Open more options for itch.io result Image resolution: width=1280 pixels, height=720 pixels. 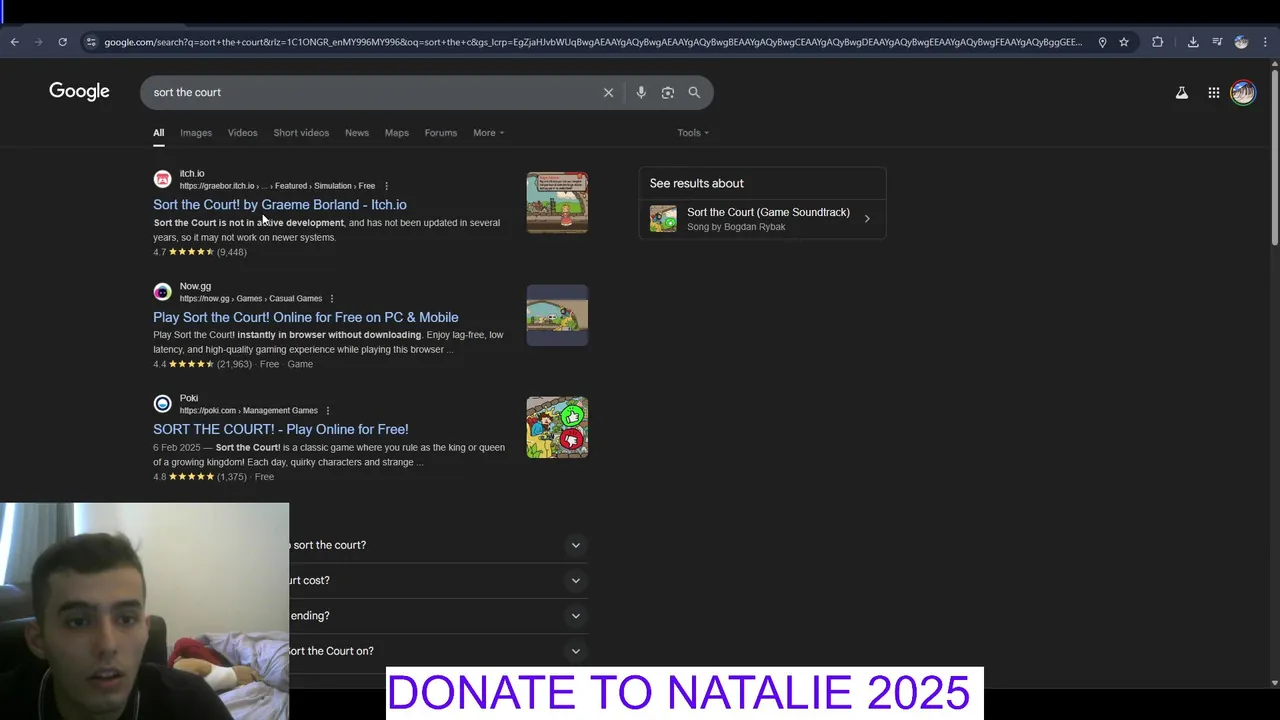point(386,186)
